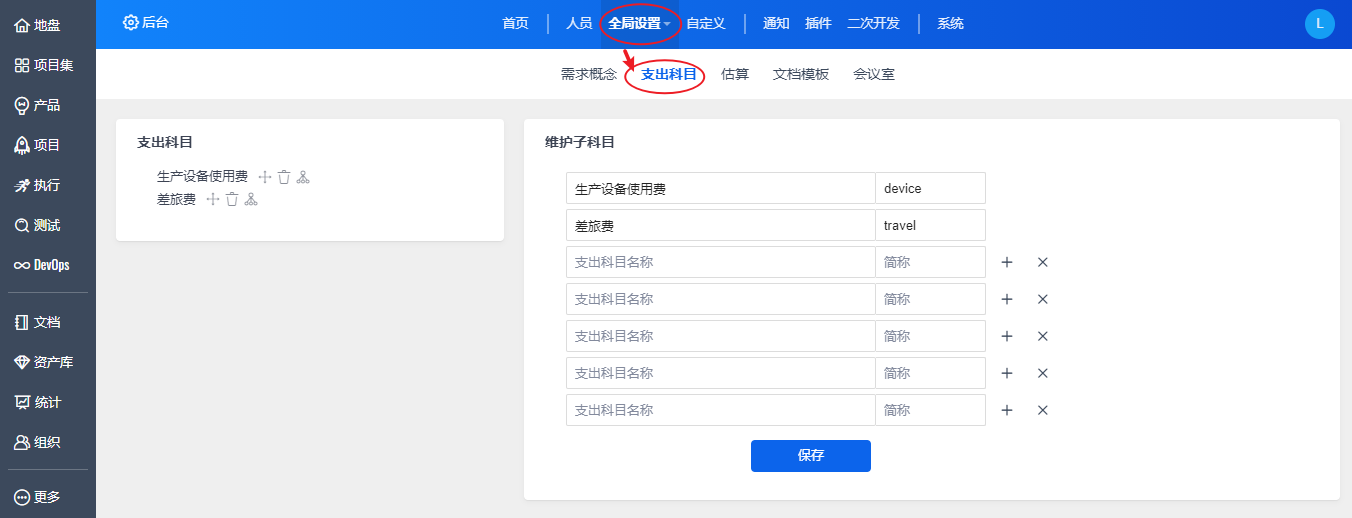Focus last empty 支出科目名称 field
1352x518 pixels.
pos(720,410)
